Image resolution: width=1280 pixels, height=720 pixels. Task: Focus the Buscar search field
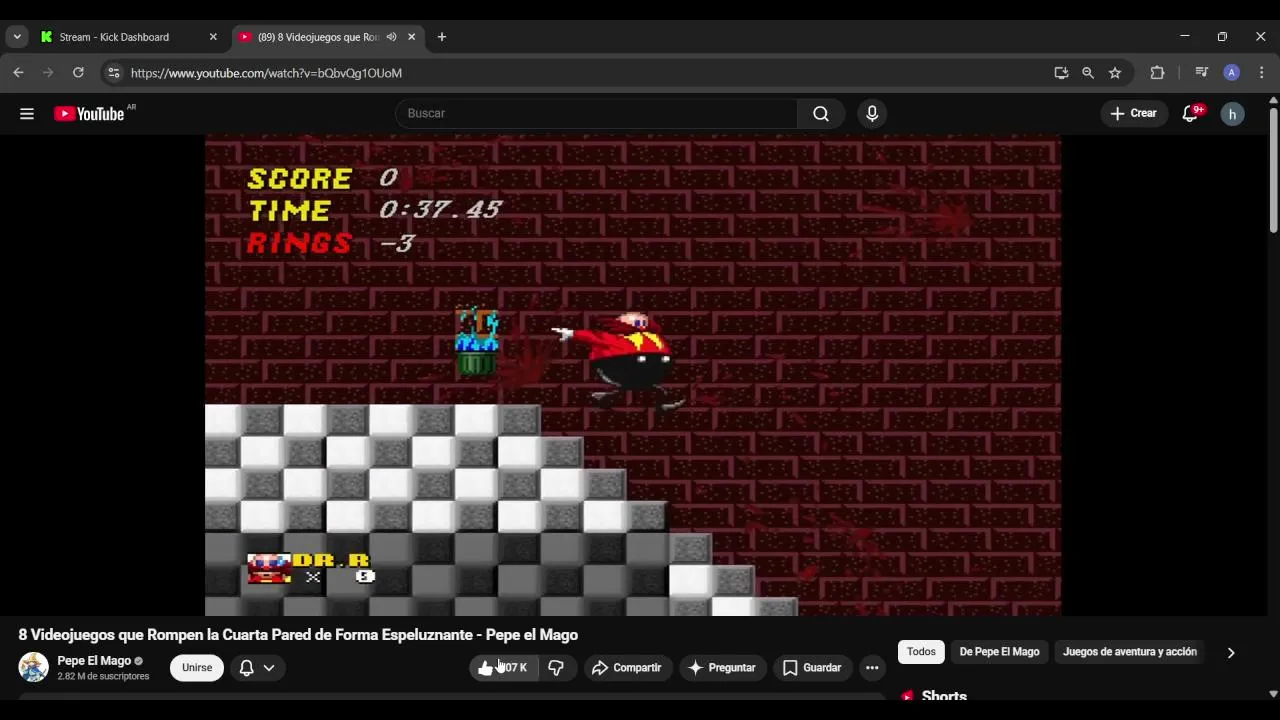[x=597, y=114]
